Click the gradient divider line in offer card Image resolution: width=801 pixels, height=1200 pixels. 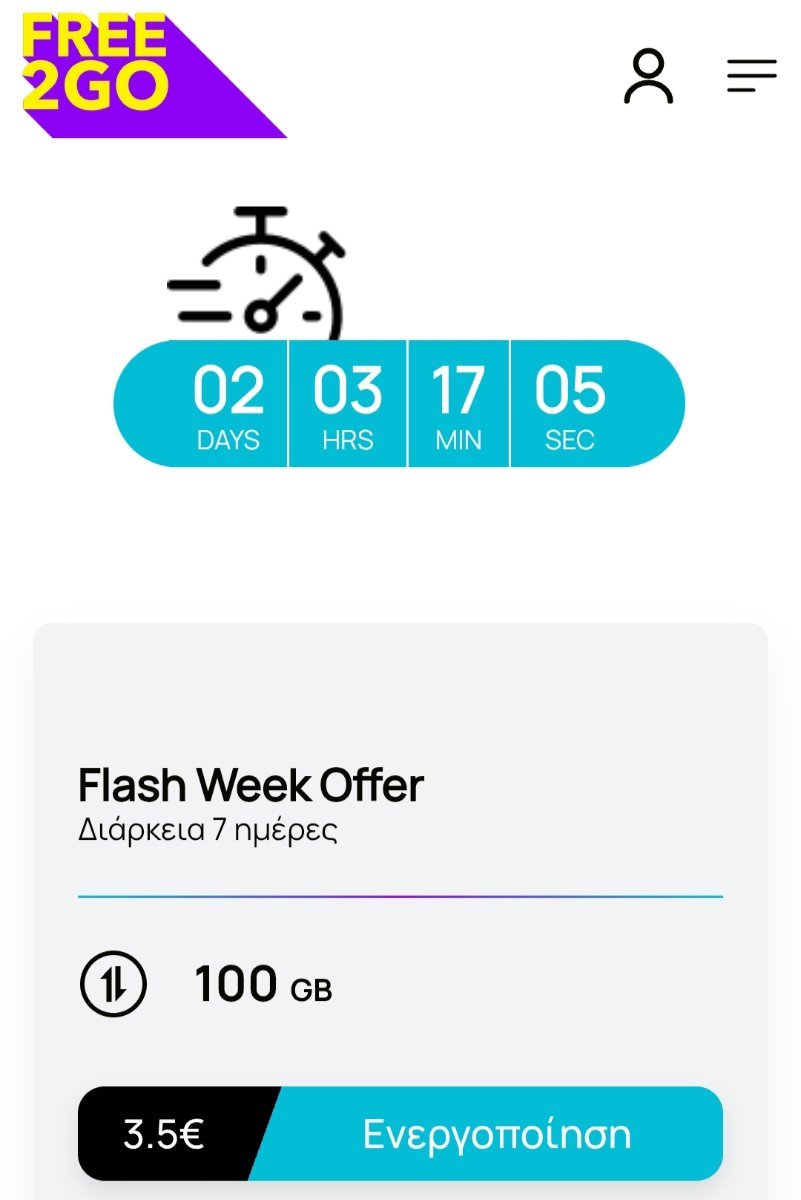[x=400, y=896]
